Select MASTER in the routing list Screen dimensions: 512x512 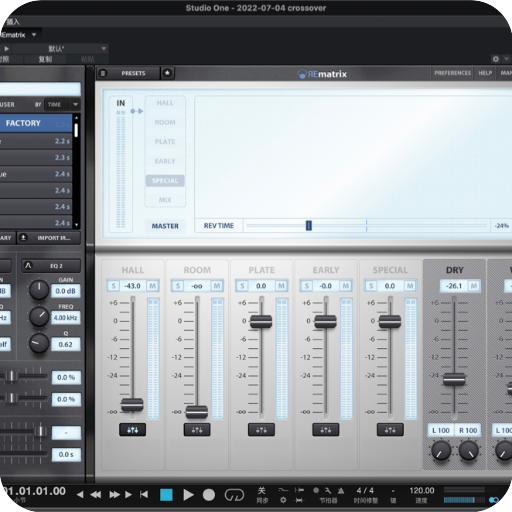point(165,226)
